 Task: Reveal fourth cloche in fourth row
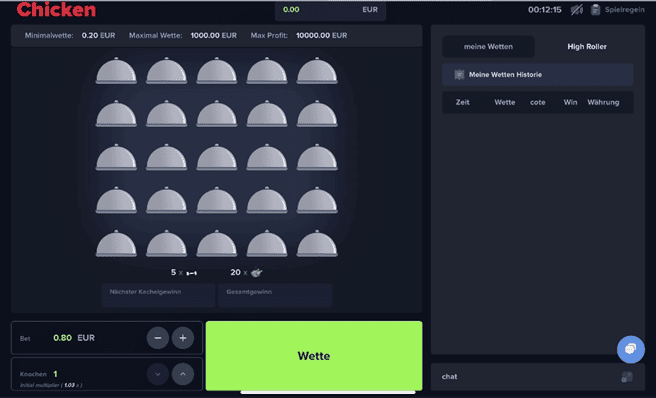click(267, 200)
